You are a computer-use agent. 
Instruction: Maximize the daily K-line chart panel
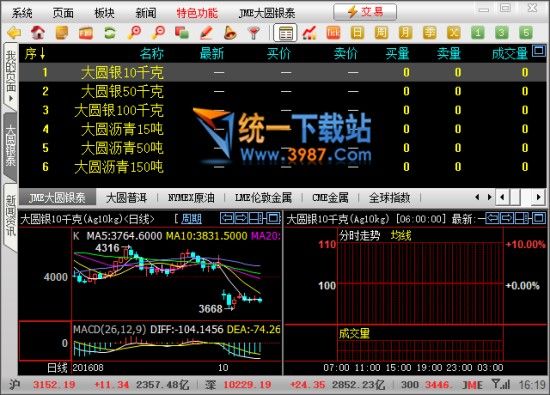[x=274, y=218]
